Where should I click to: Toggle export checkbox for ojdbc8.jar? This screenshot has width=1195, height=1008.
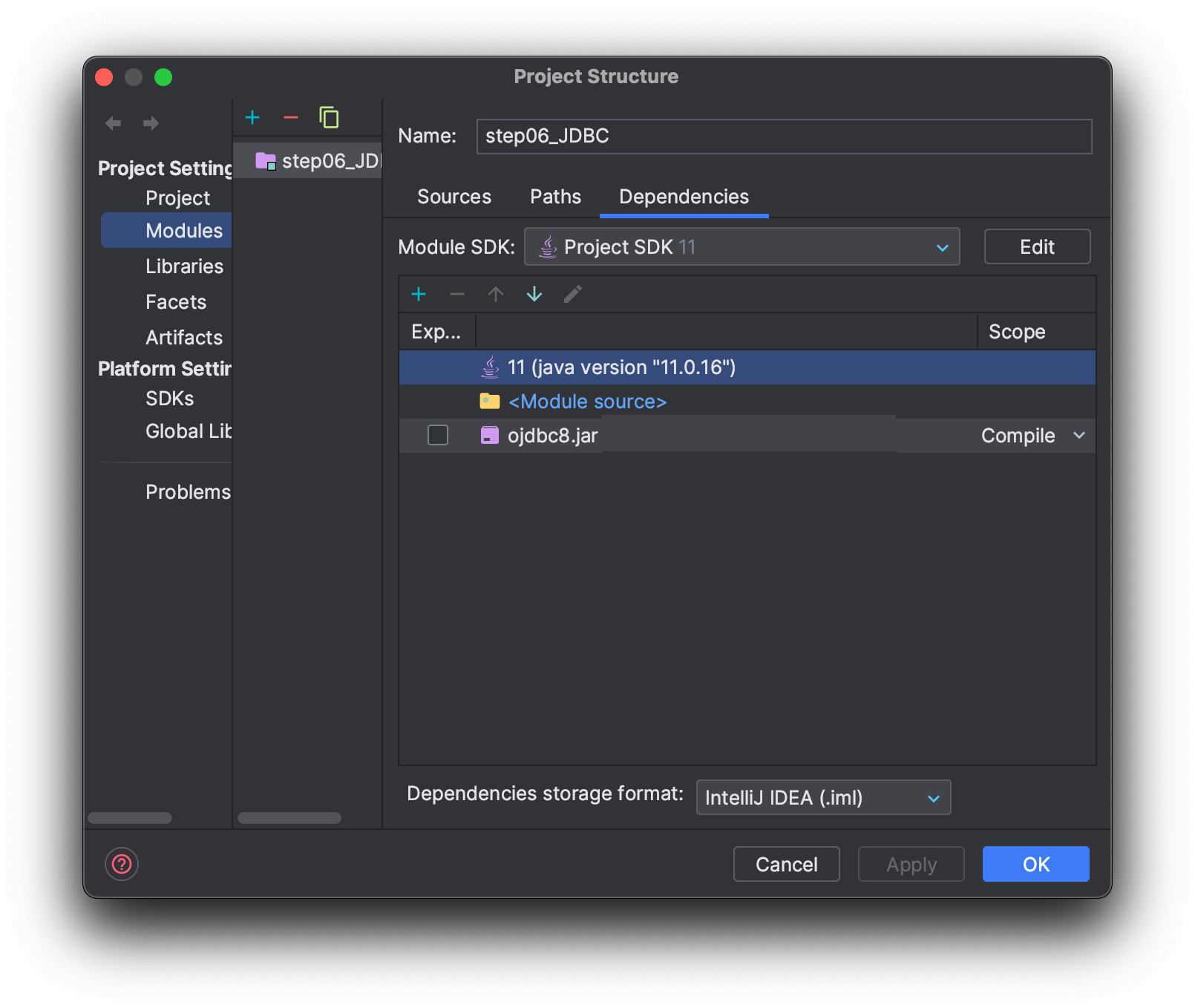(x=438, y=435)
